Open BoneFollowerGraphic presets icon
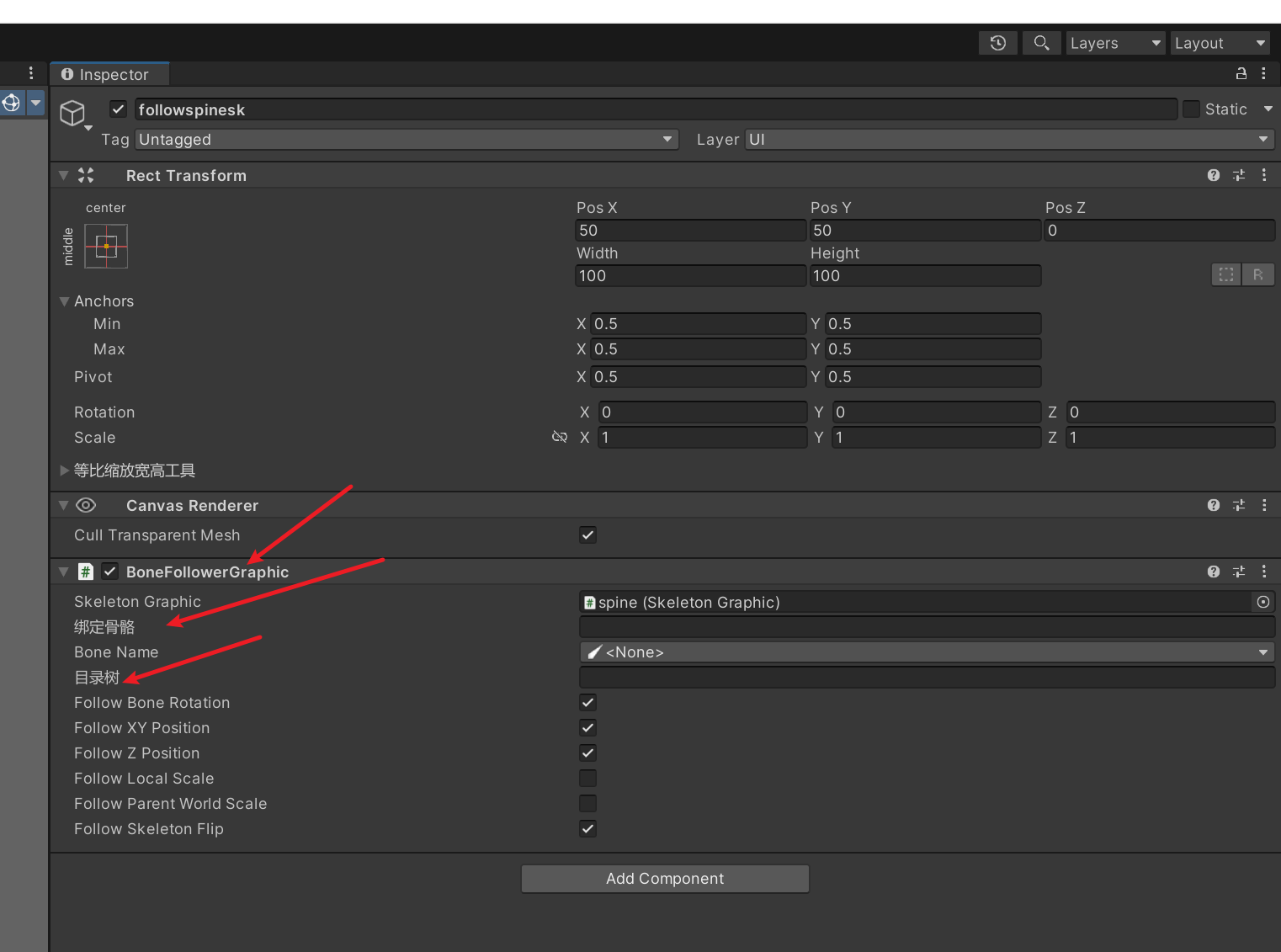Viewport: 1281px width, 952px height. click(1239, 572)
